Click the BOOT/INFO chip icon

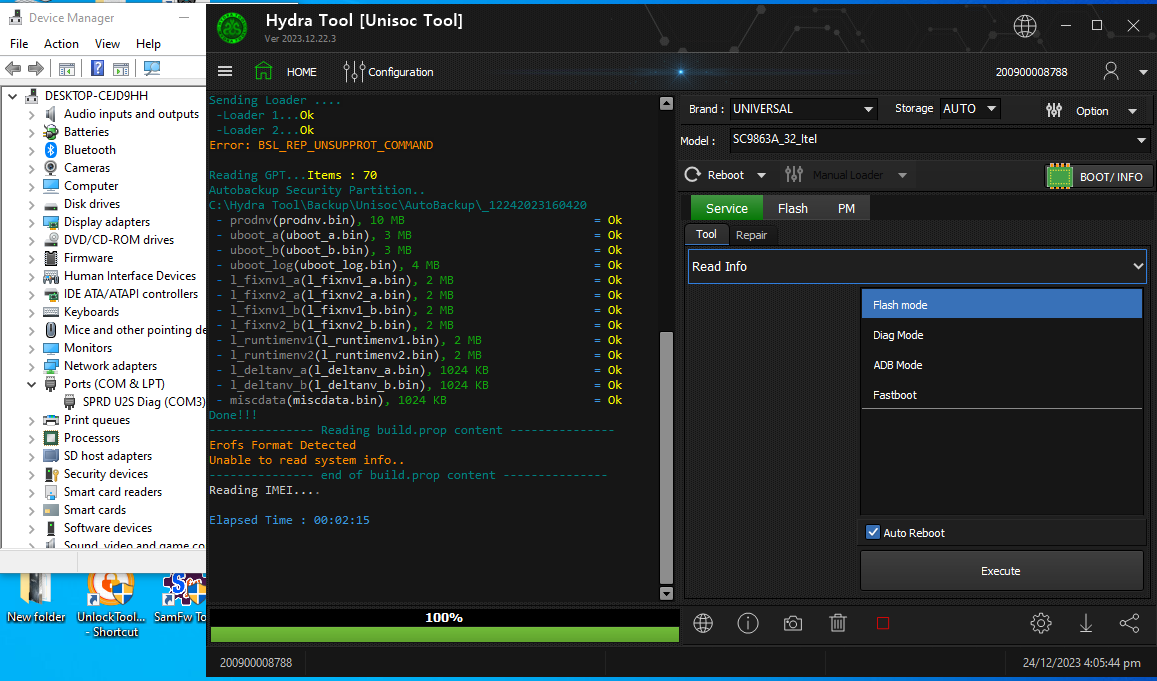[1060, 176]
